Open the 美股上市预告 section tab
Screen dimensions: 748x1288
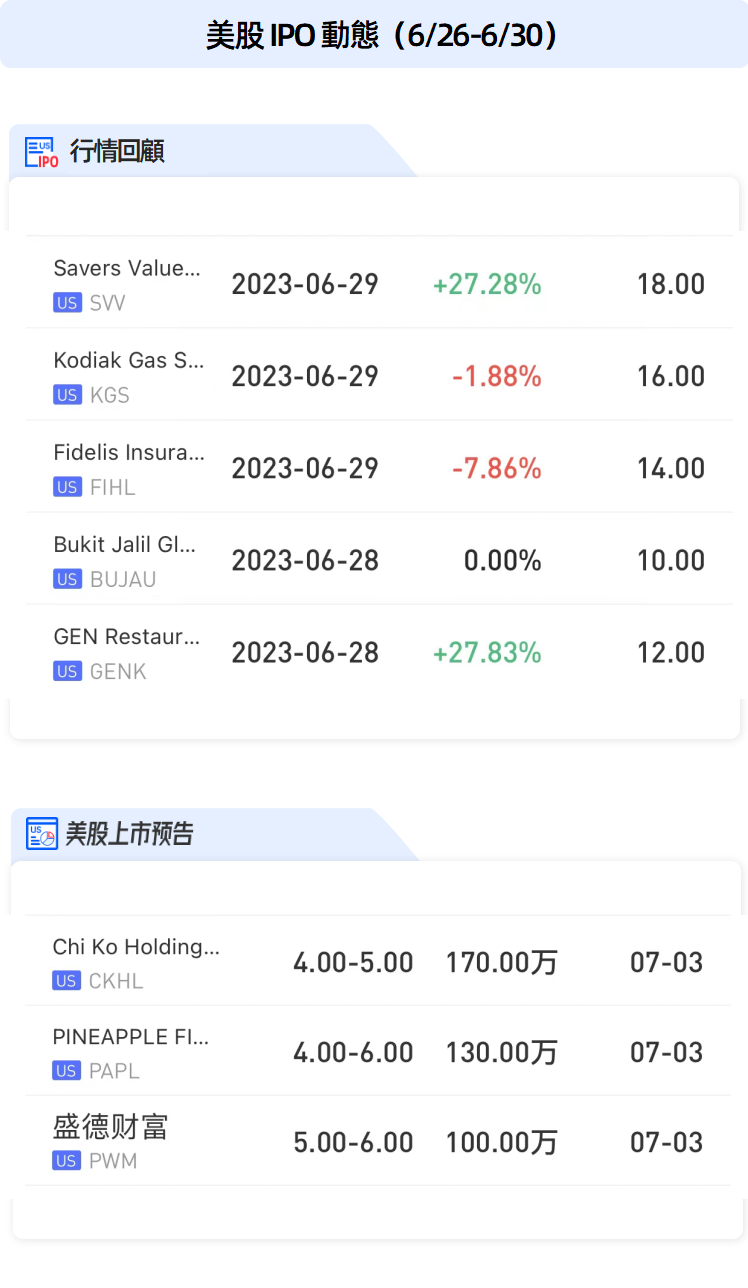(129, 834)
